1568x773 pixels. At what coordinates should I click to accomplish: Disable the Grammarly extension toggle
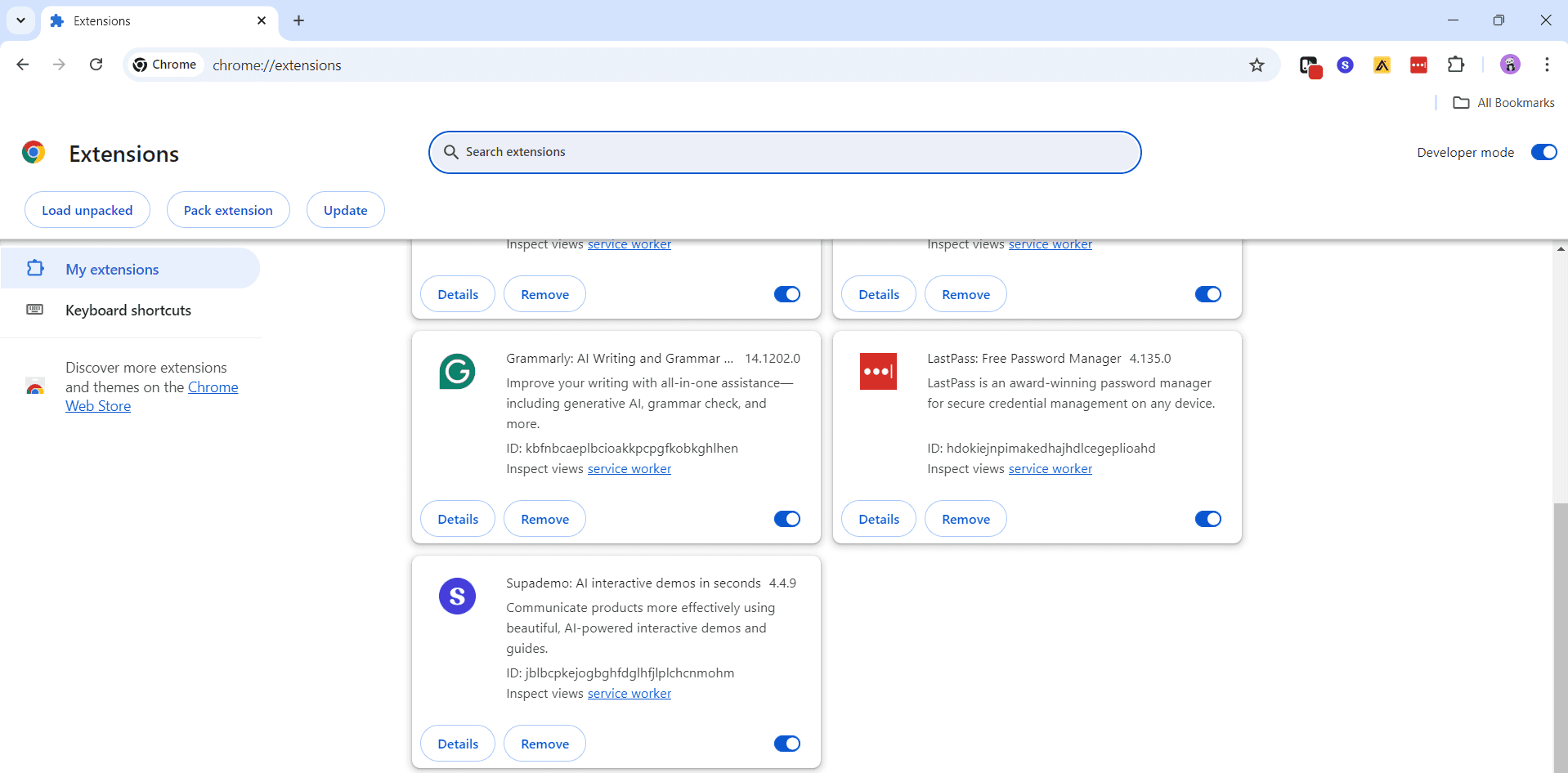click(786, 519)
